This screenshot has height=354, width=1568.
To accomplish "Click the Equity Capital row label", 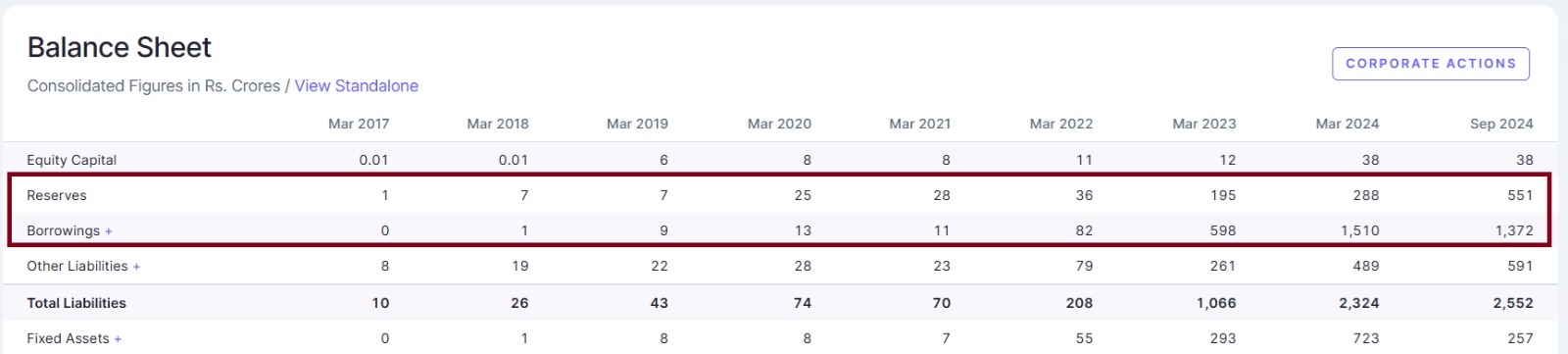I will click(72, 160).
